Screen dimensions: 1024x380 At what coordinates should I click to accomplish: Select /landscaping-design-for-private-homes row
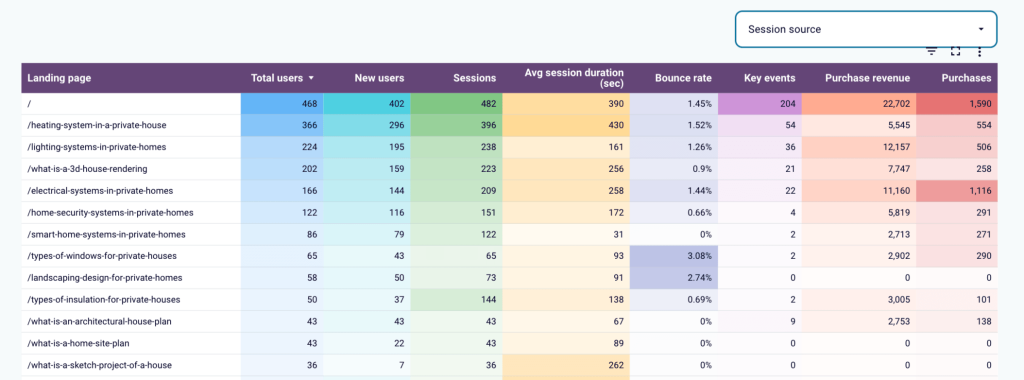(x=509, y=278)
